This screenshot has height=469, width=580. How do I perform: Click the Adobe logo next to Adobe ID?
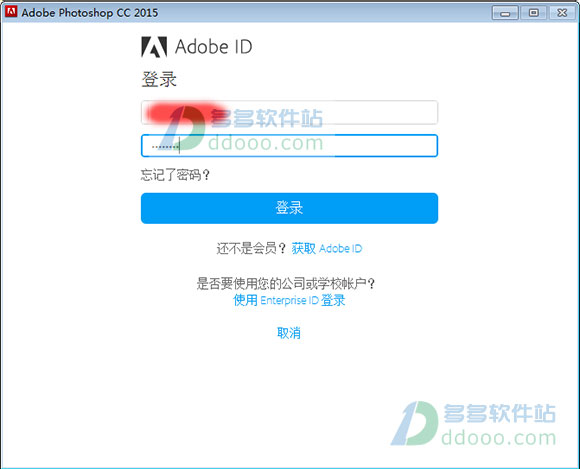pyautogui.click(x=154, y=47)
